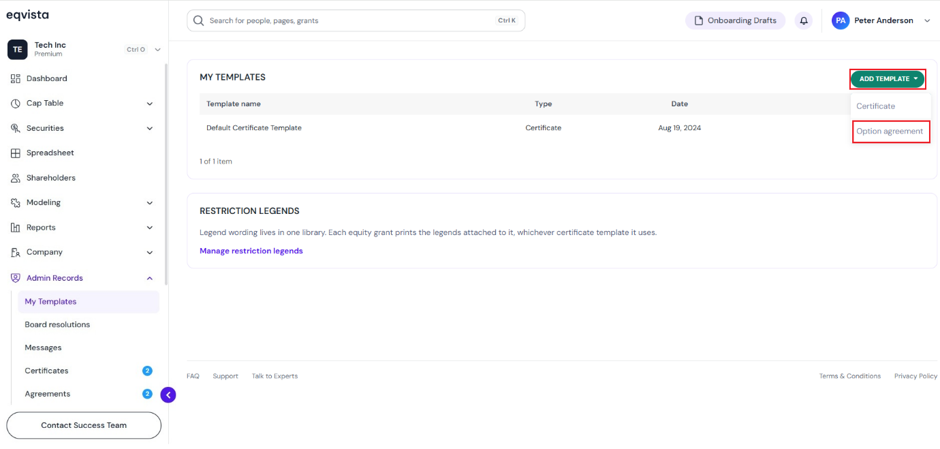Viewport: 940px width, 449px height.
Task: Open Shareholders page
Action: click(x=51, y=178)
